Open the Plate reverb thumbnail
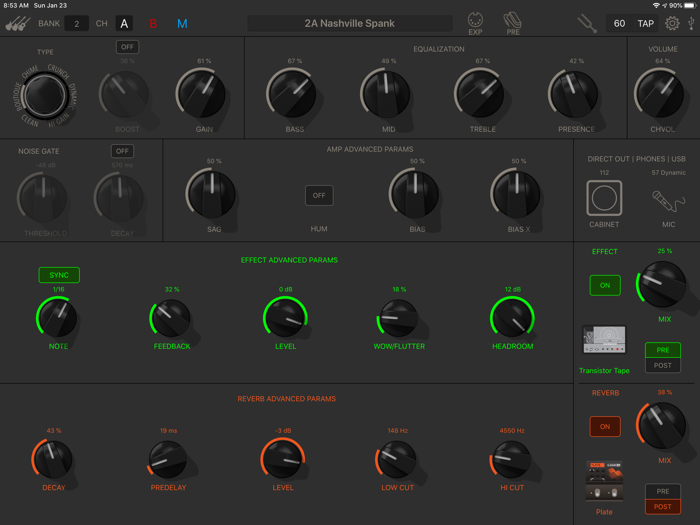The height and width of the screenshot is (525, 700). (604, 481)
